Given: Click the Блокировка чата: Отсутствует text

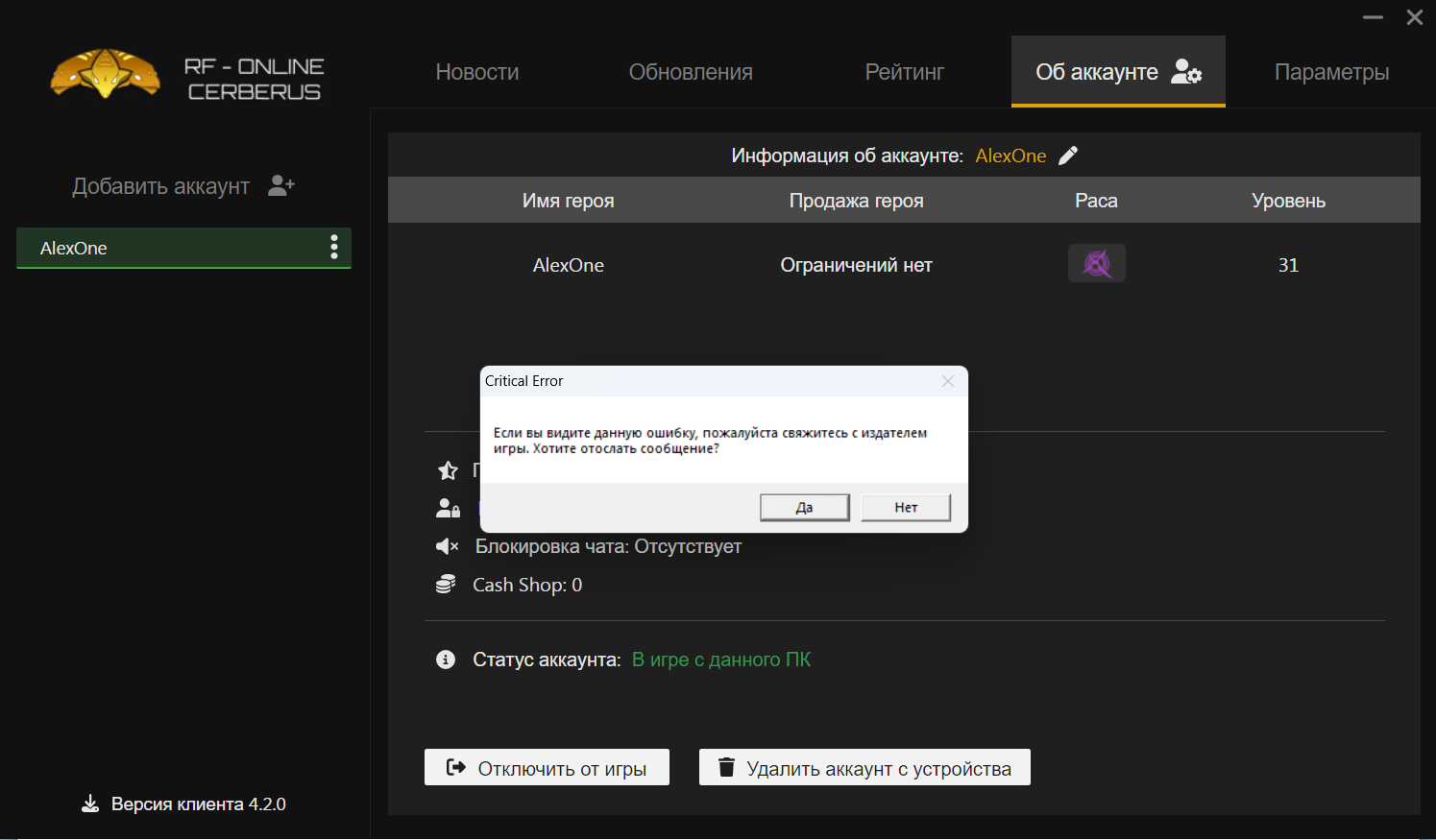Looking at the screenshot, I should click(x=608, y=546).
